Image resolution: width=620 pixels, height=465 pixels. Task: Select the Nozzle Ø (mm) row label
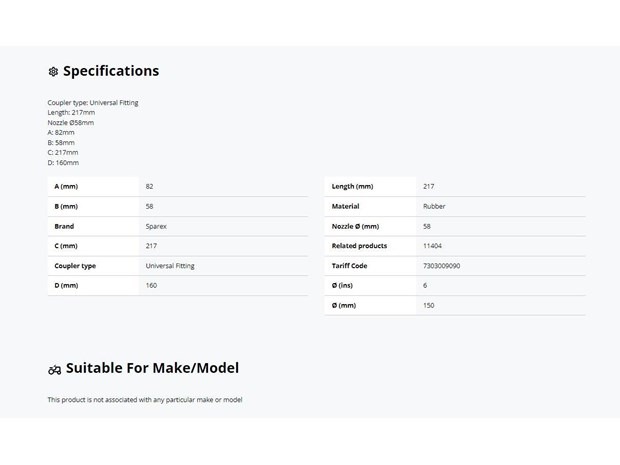[355, 227]
